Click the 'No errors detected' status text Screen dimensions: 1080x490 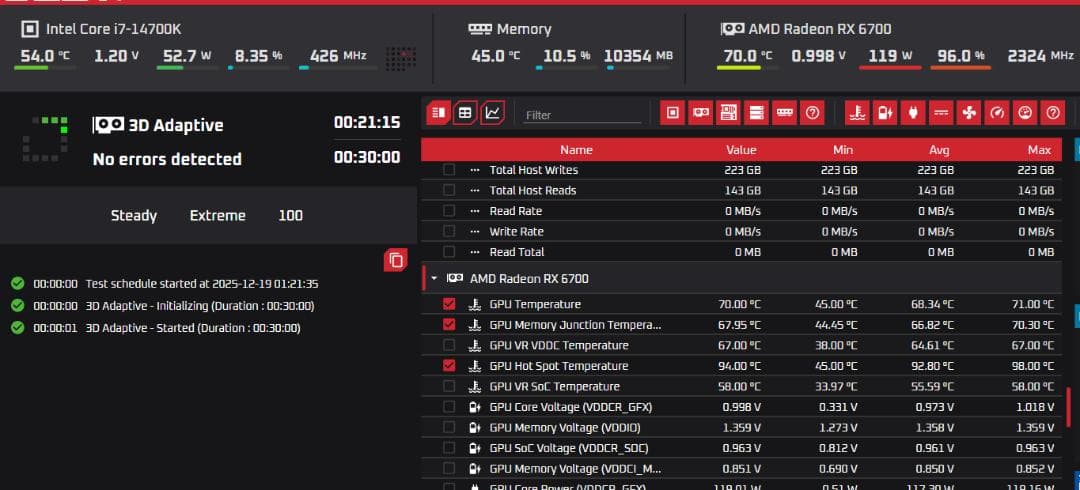(x=167, y=159)
